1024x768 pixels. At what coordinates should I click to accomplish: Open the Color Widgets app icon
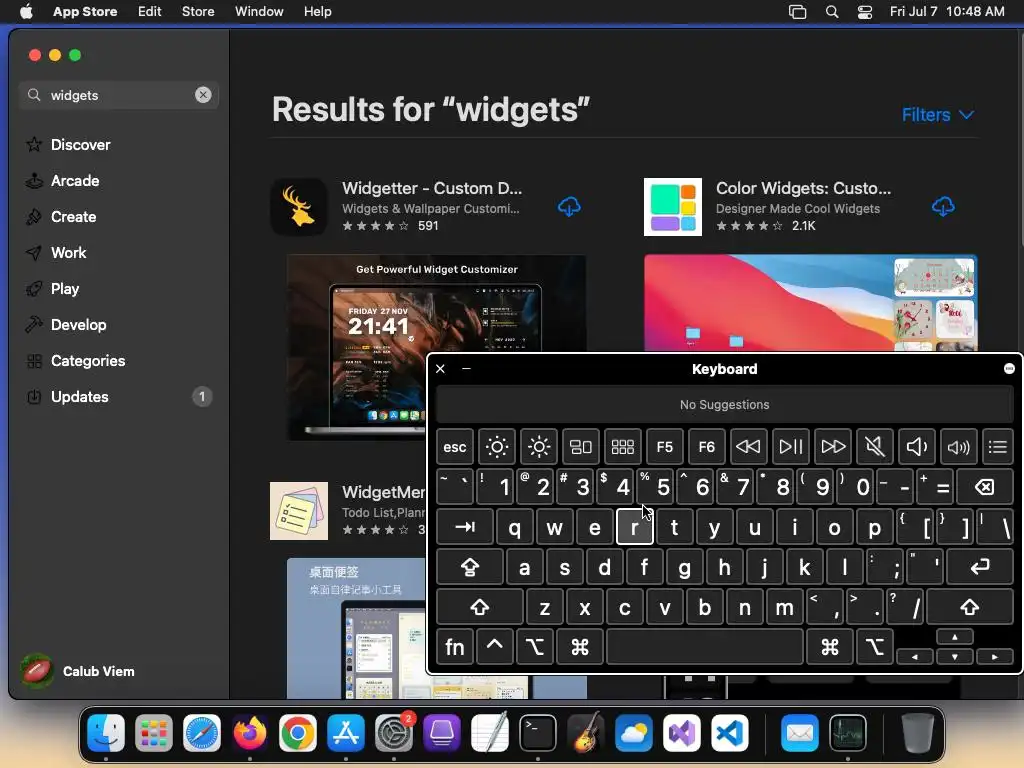click(x=673, y=207)
